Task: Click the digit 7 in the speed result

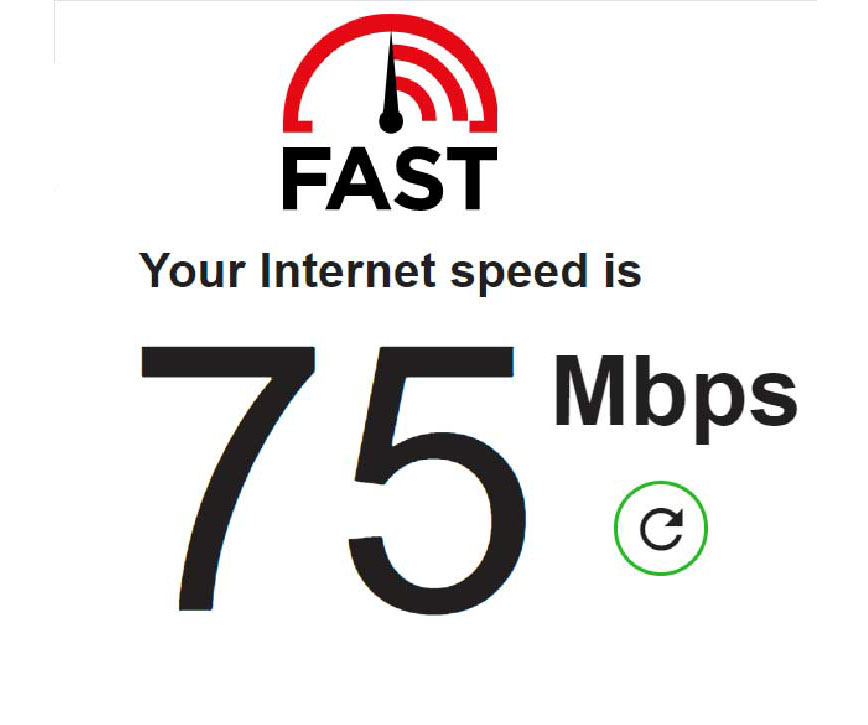Action: tap(228, 479)
